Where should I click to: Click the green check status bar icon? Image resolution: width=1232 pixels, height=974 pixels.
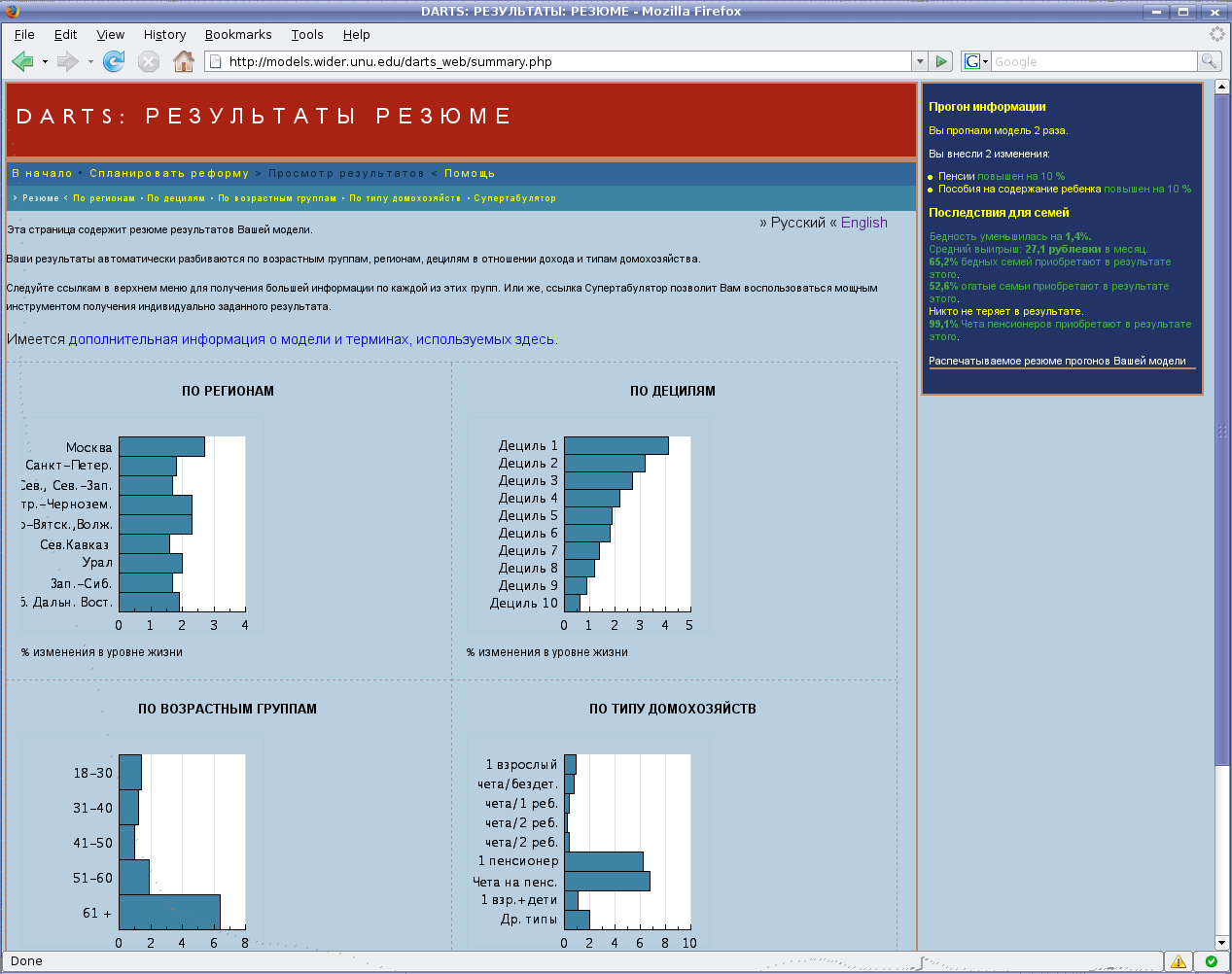pos(1211,961)
